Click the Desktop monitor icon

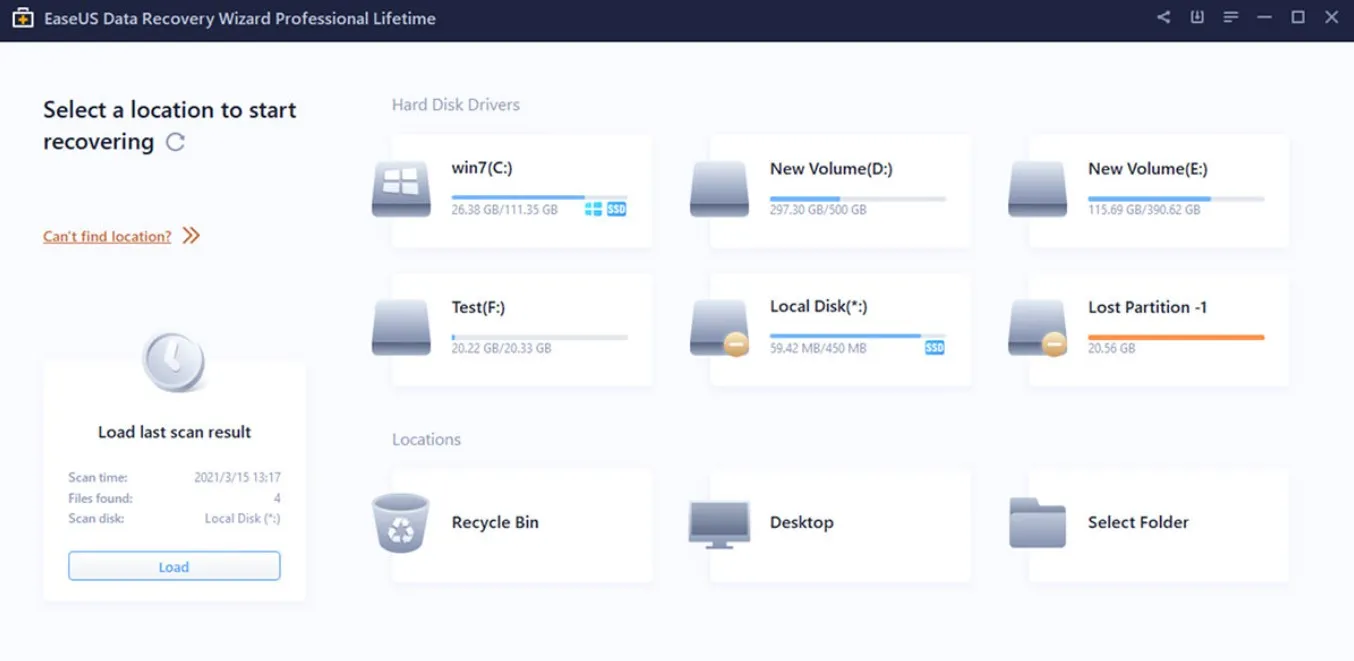719,523
